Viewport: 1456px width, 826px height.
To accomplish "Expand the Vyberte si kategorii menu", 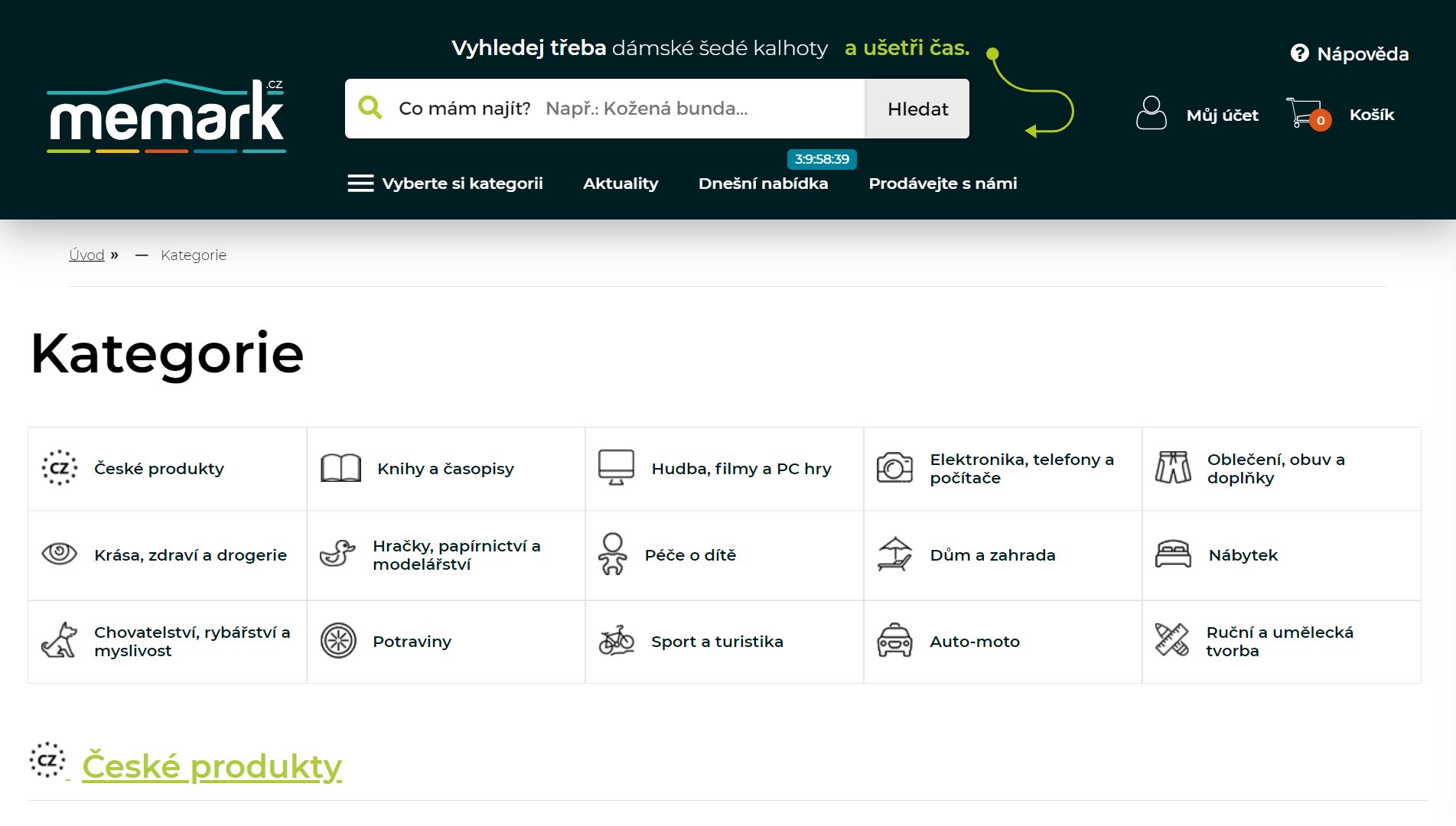I will [x=445, y=184].
